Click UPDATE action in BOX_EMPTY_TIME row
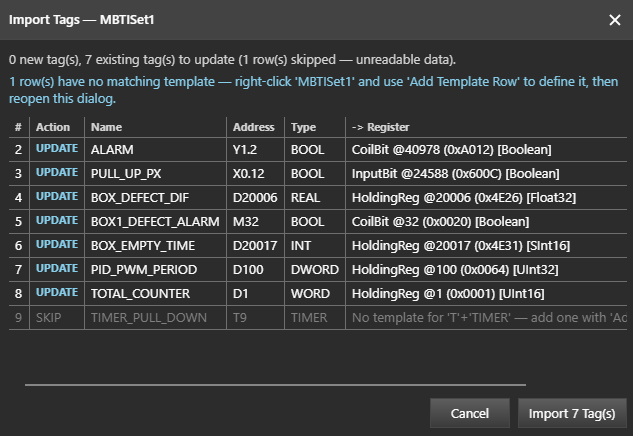This screenshot has width=633, height=436. [x=57, y=245]
